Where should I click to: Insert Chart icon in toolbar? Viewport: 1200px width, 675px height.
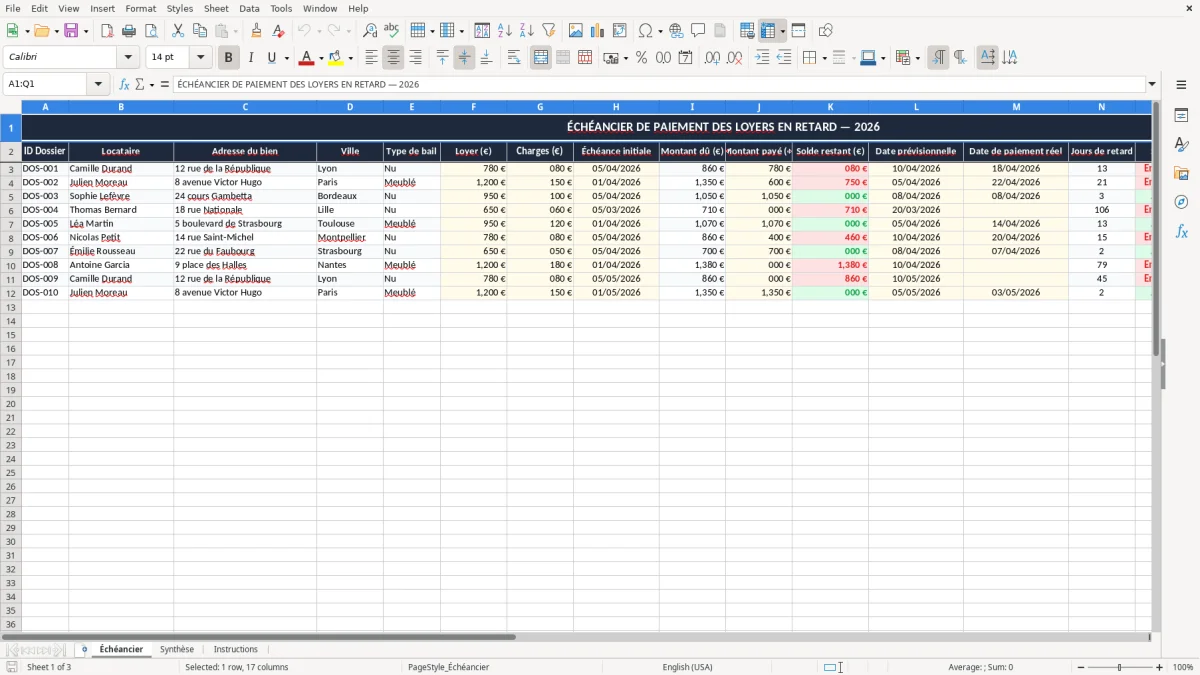[598, 31]
